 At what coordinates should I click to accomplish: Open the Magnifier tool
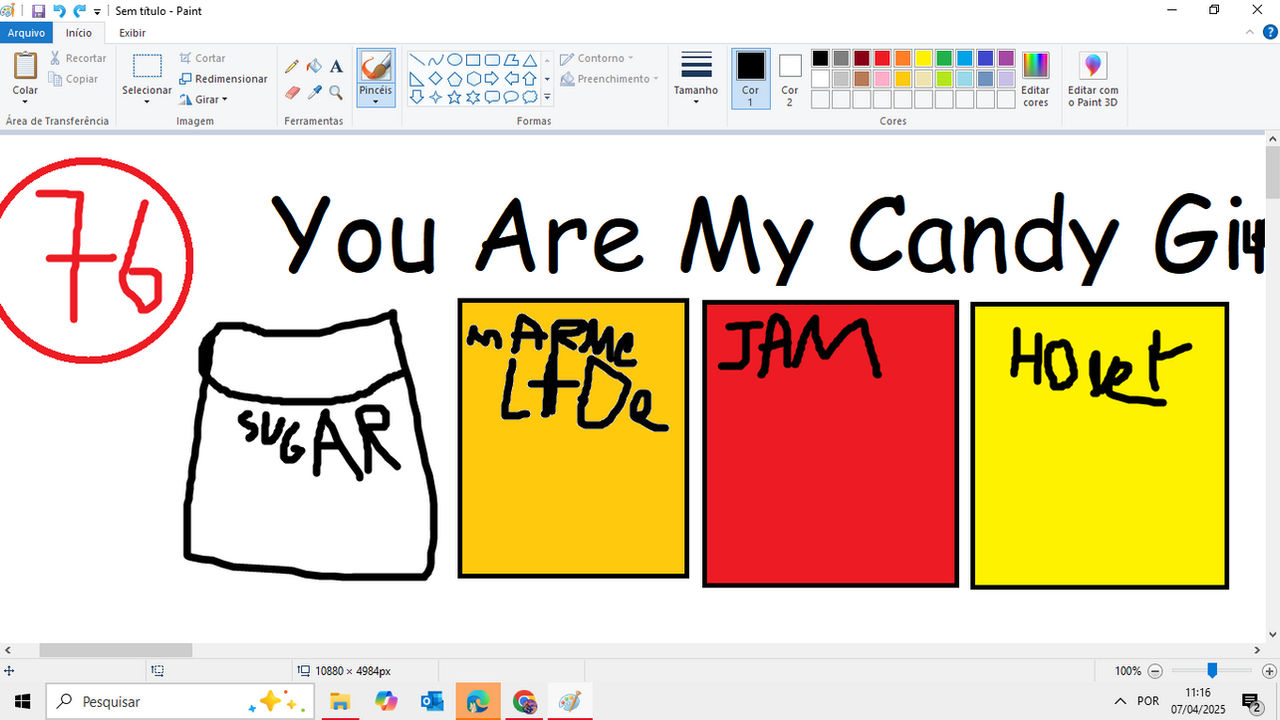pyautogui.click(x=336, y=92)
